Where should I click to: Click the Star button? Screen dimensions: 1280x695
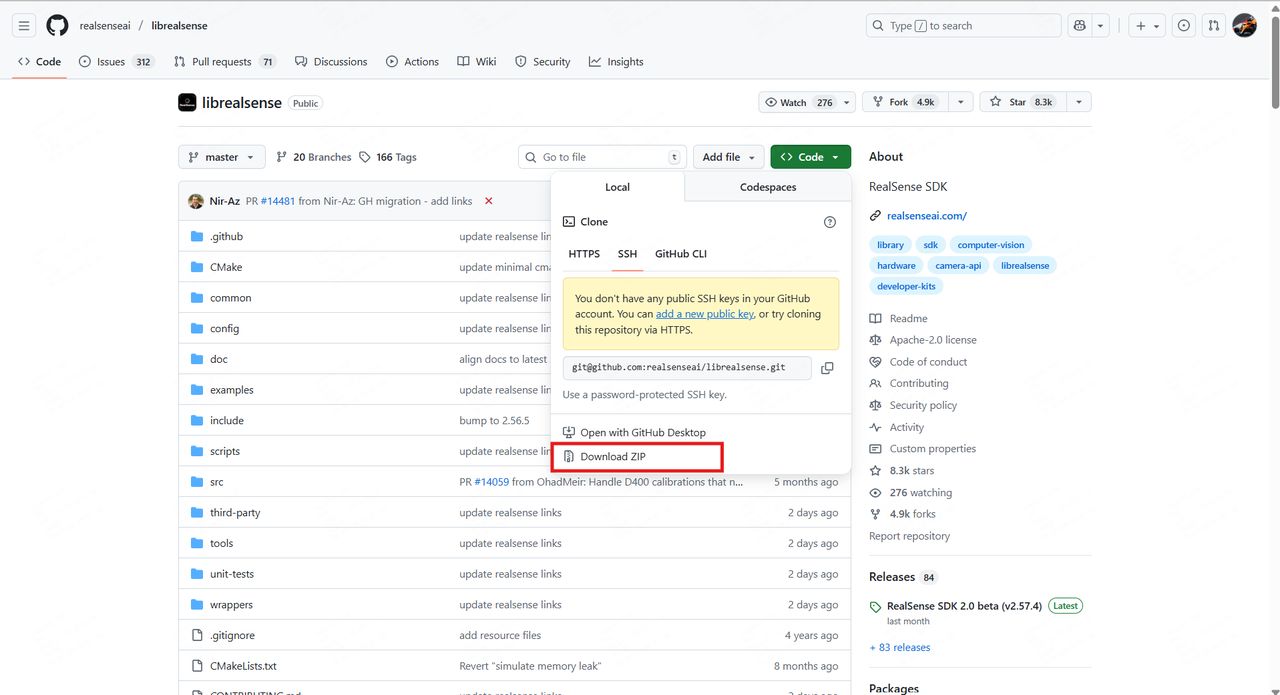(x=1022, y=102)
